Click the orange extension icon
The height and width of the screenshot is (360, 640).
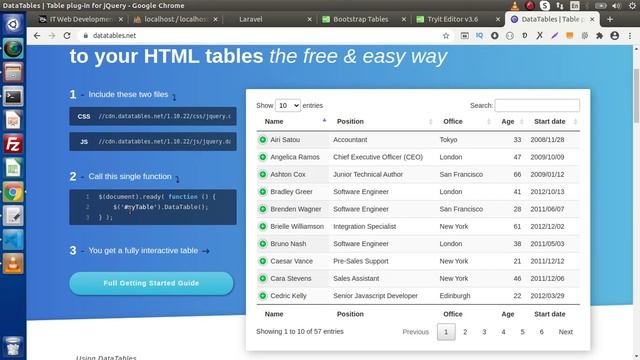tap(569, 36)
